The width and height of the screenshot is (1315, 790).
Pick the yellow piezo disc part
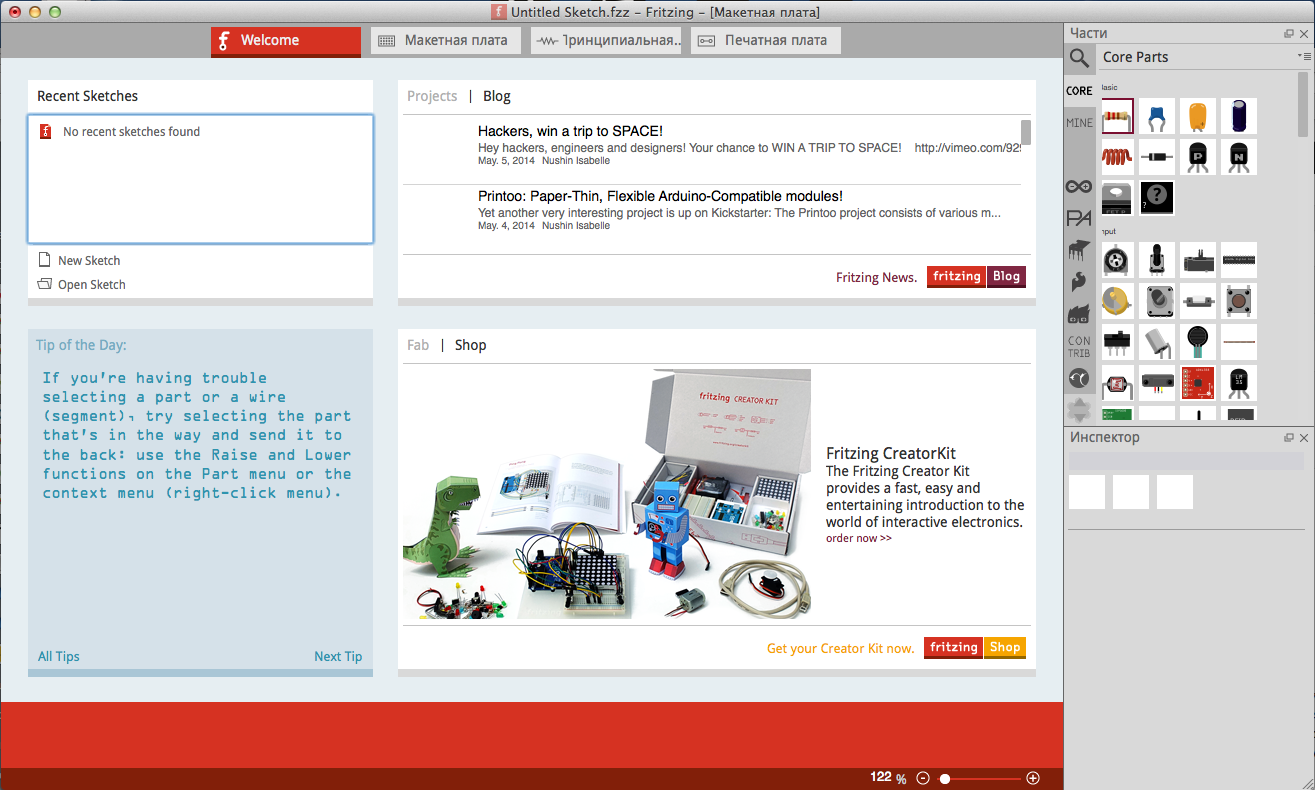coord(1117,300)
